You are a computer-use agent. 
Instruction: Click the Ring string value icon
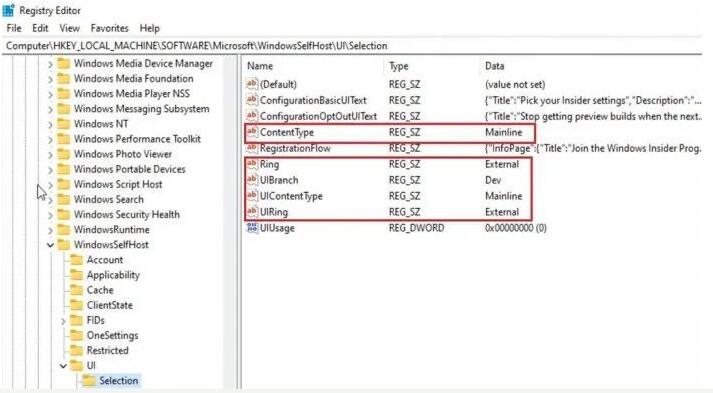251,164
